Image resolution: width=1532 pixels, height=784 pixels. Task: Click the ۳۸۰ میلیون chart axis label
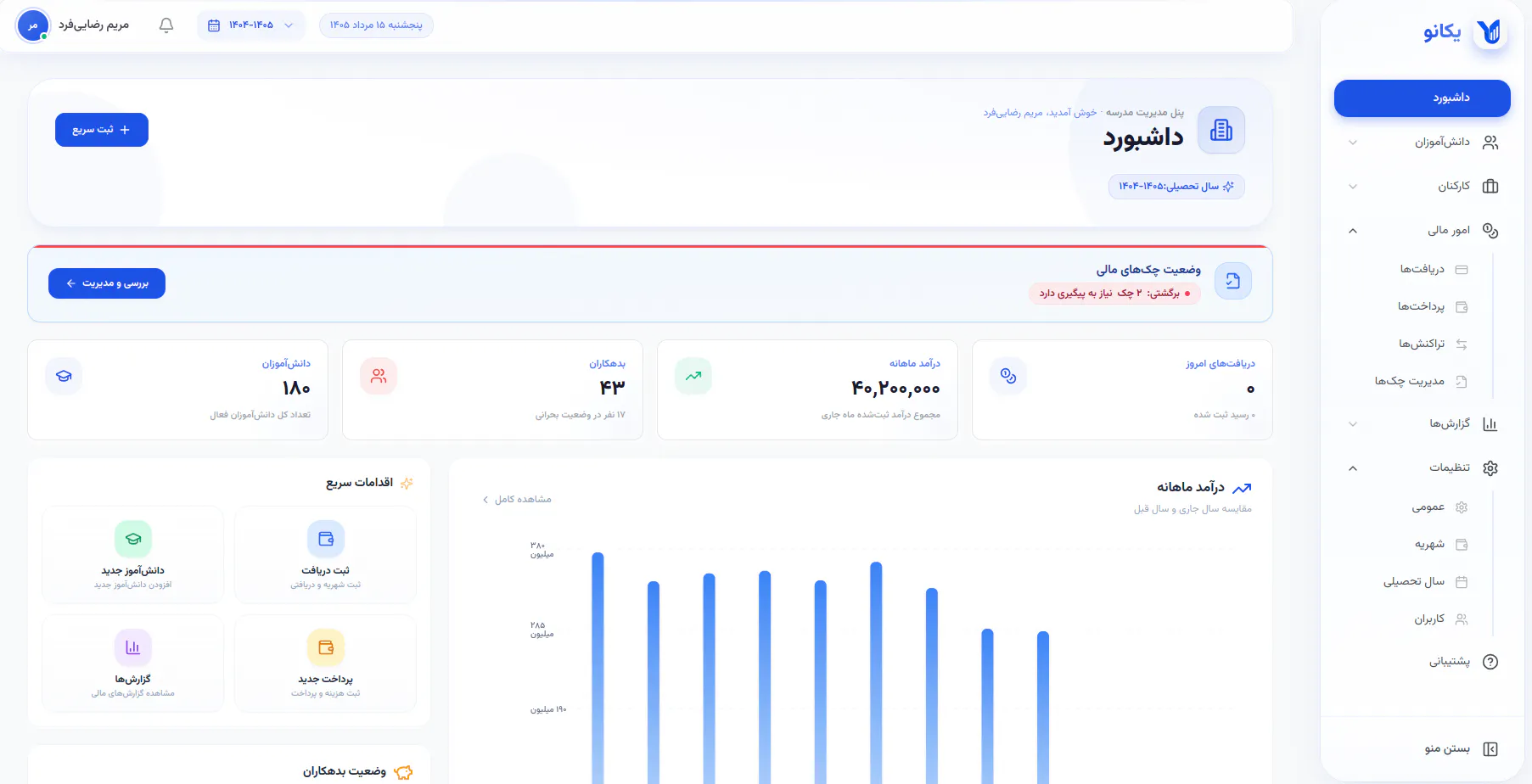point(542,550)
